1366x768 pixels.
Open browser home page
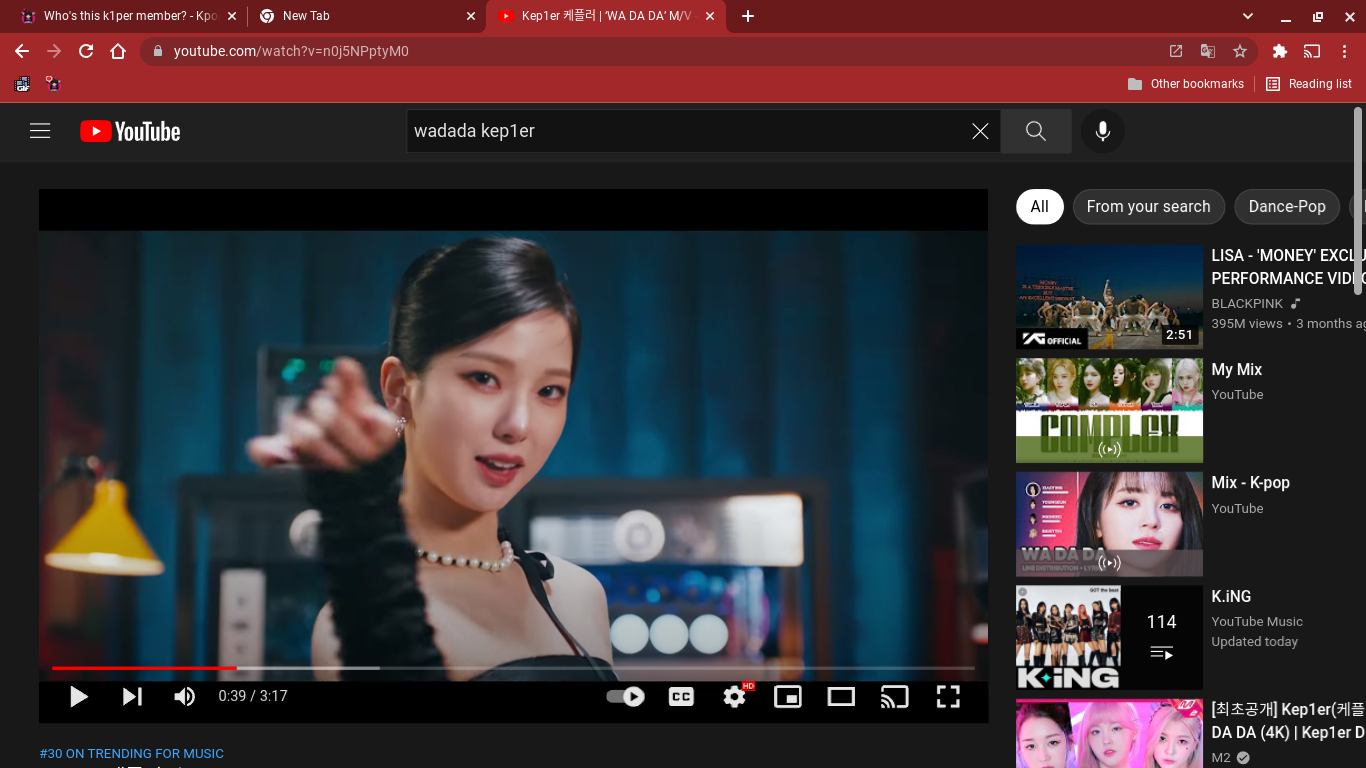(118, 51)
